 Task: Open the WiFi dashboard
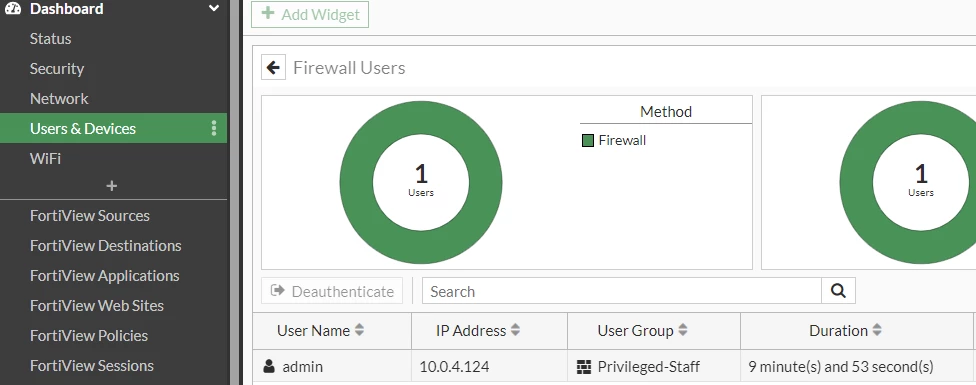45,158
